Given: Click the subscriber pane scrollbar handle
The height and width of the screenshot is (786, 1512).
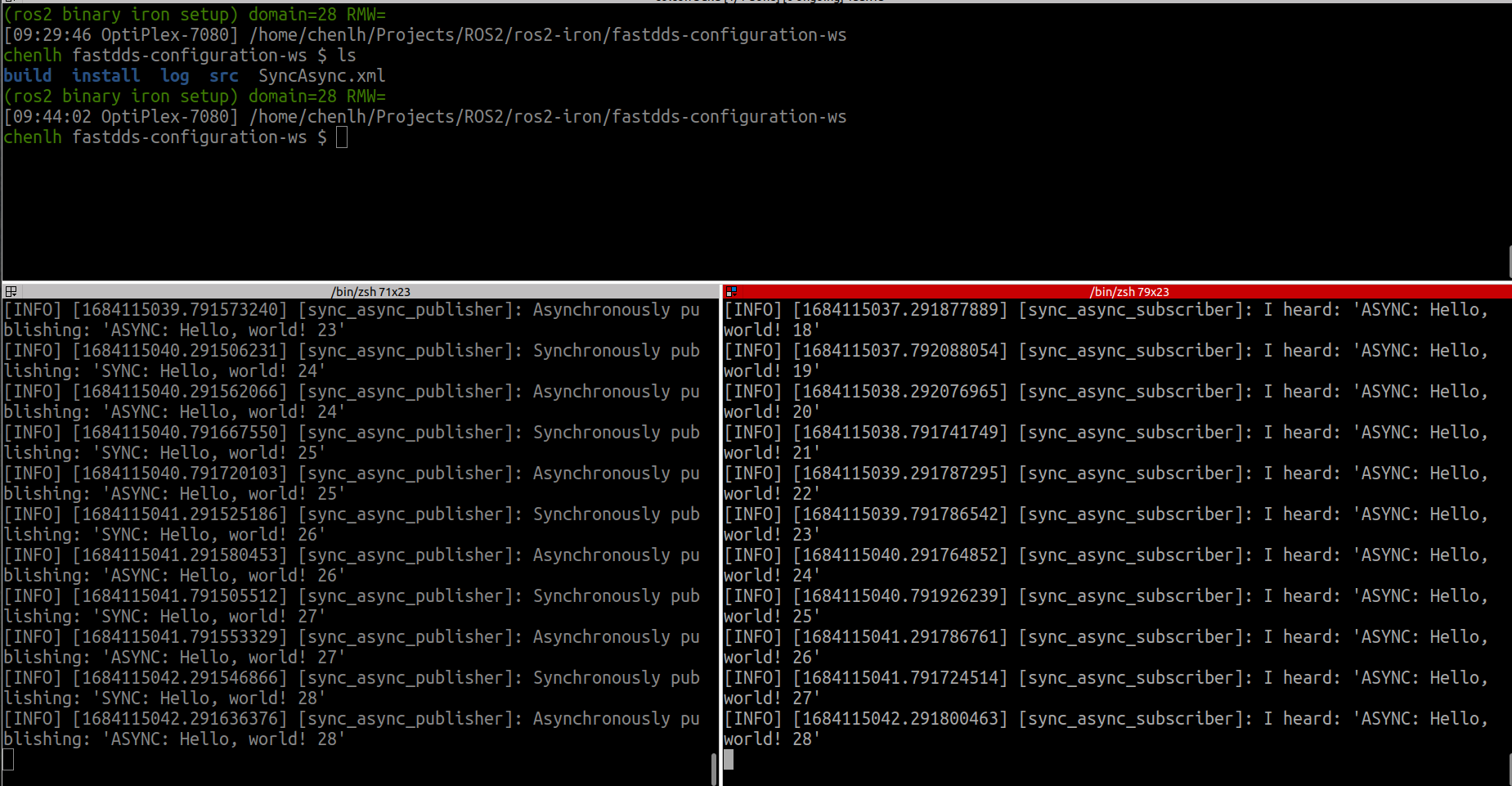Looking at the screenshot, I should (x=1510, y=769).
